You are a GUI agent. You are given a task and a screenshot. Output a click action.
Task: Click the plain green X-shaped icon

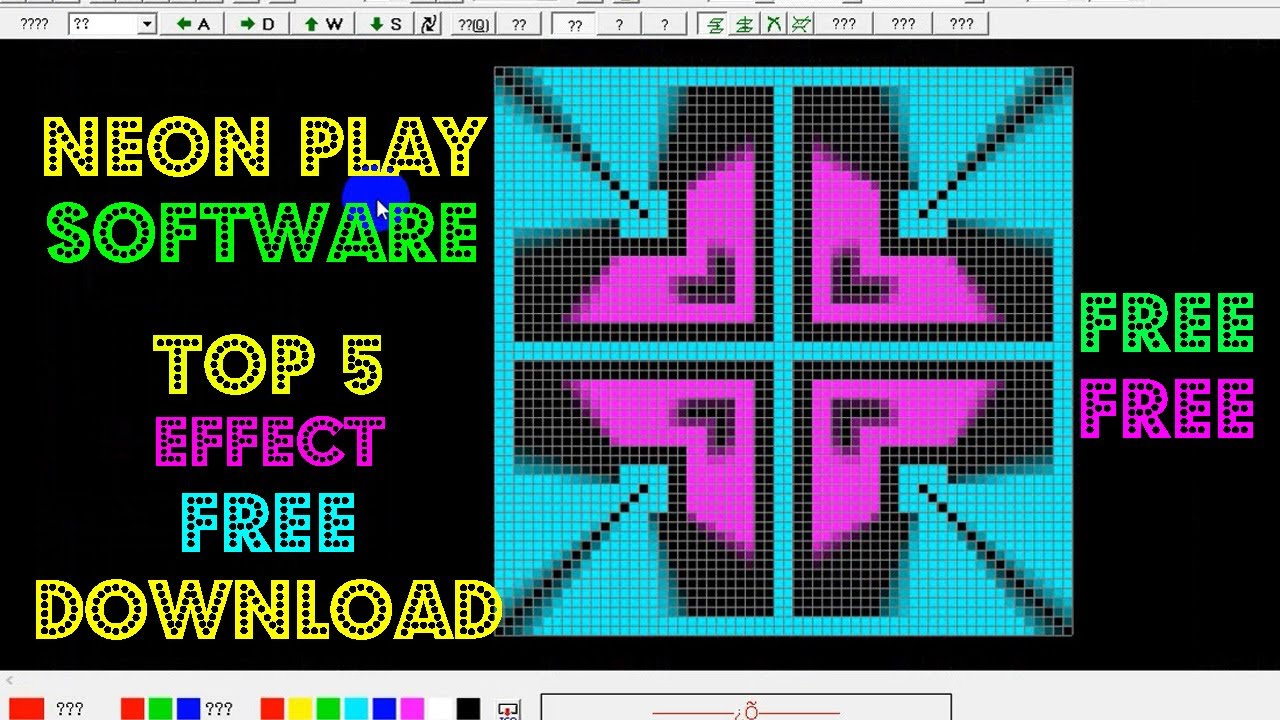(x=773, y=25)
